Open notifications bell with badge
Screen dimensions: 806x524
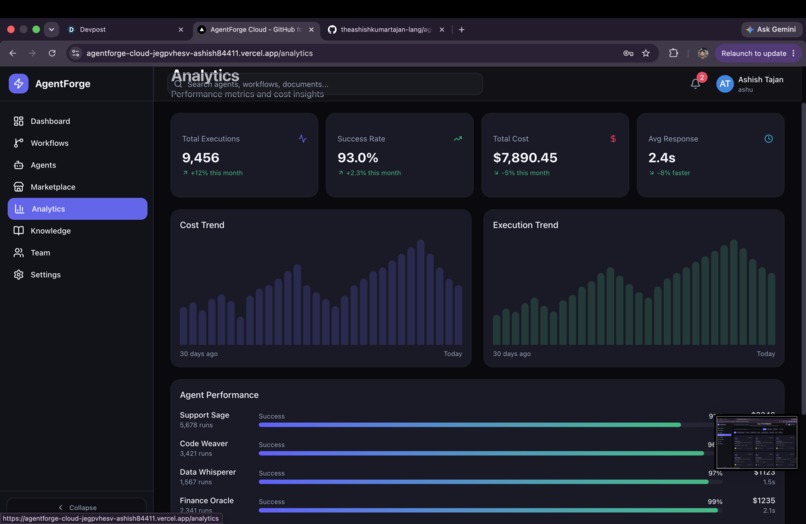(x=696, y=83)
